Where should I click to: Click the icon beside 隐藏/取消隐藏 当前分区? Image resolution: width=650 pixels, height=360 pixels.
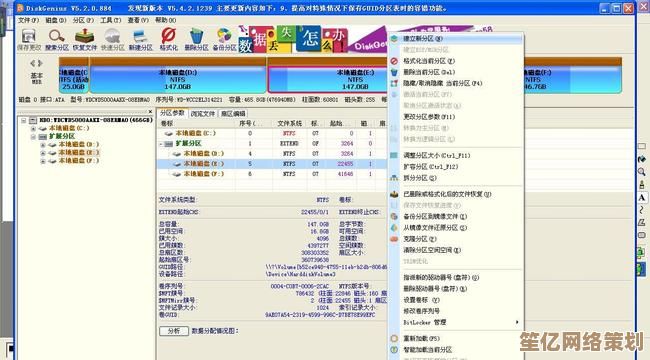pyautogui.click(x=394, y=83)
